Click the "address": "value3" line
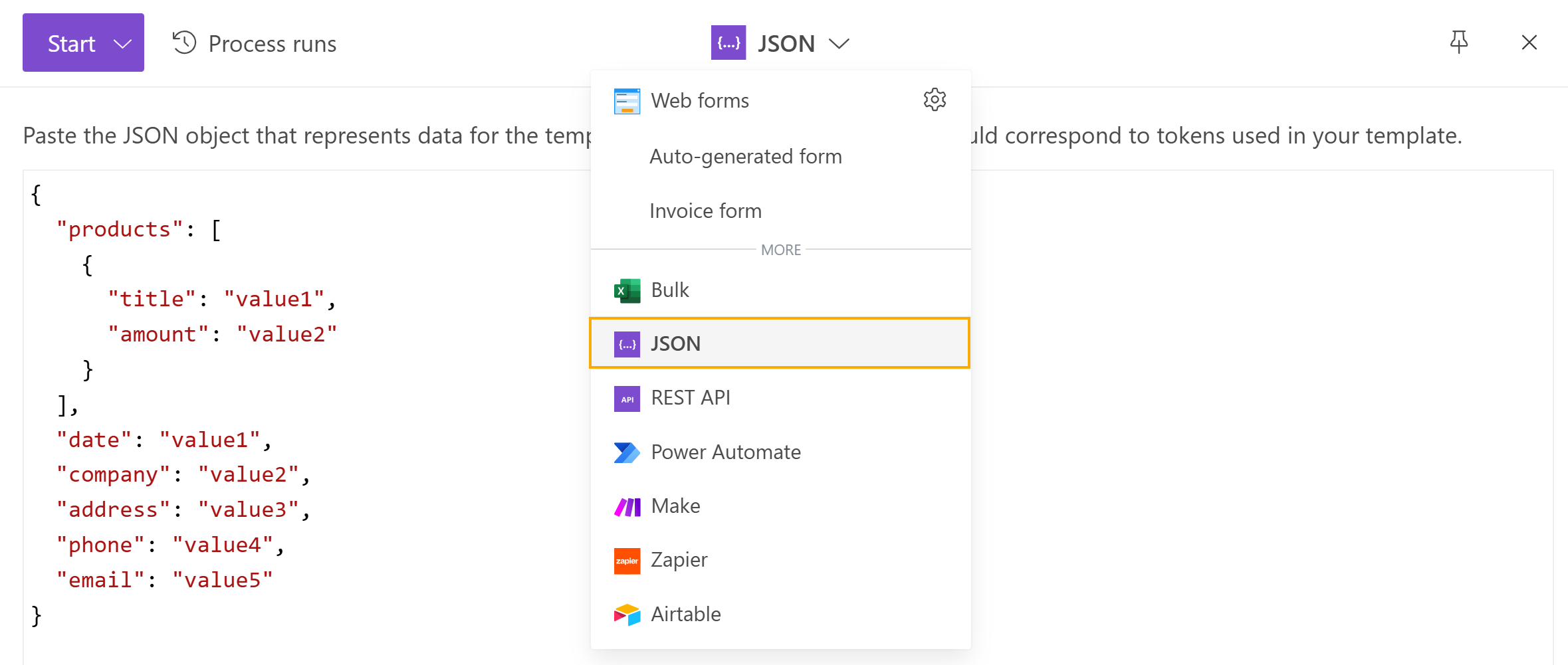Image resolution: width=1568 pixels, height=665 pixels. pyautogui.click(x=183, y=510)
